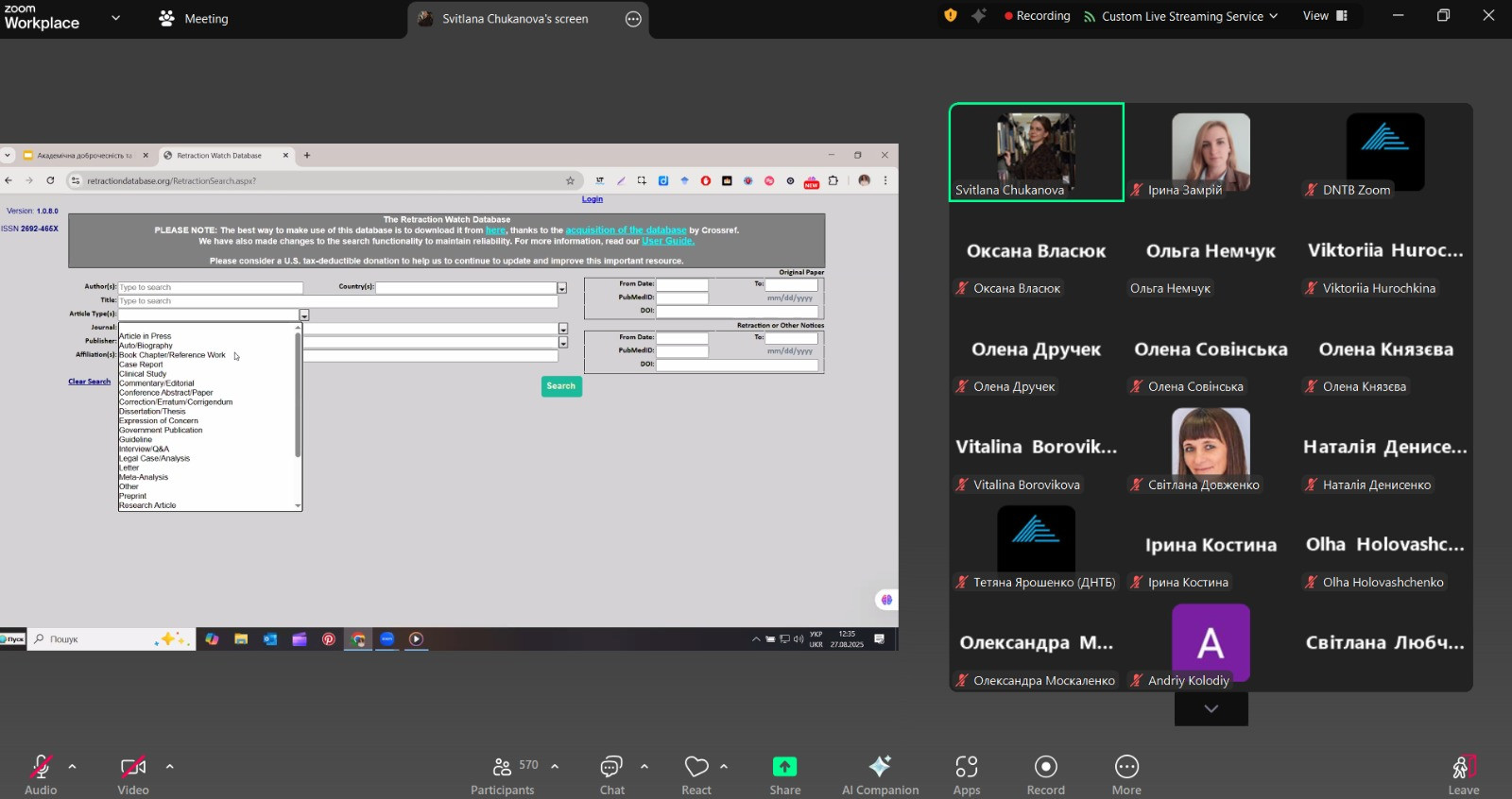Screen dimensions: 1512x799
Task: Open acquisition of the database link
Action: [x=626, y=230]
